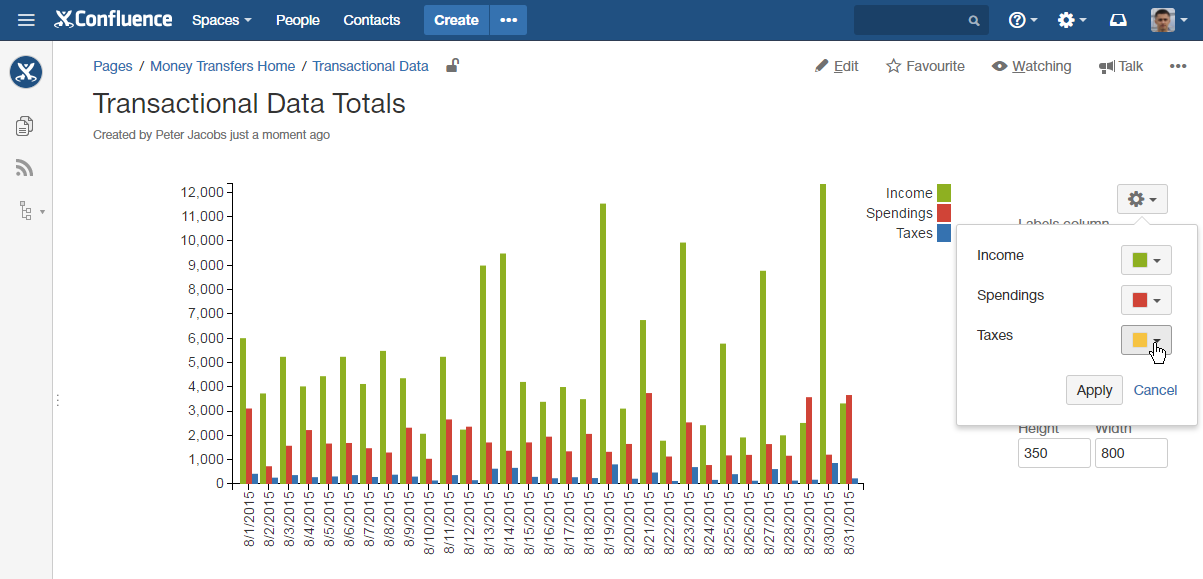The height and width of the screenshot is (579, 1203).
Task: Go to the People menu item
Action: [297, 20]
